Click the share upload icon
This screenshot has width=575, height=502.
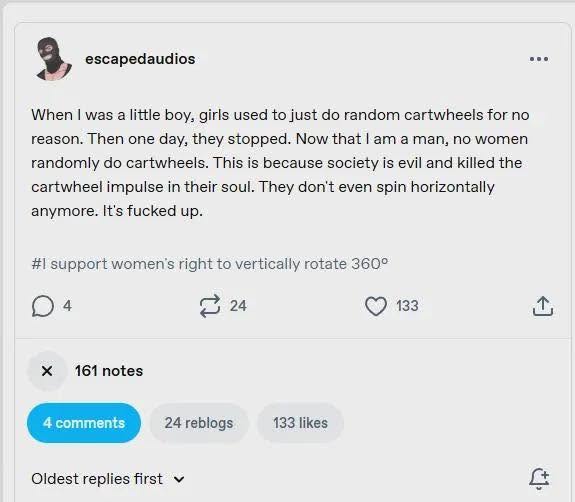click(x=543, y=306)
